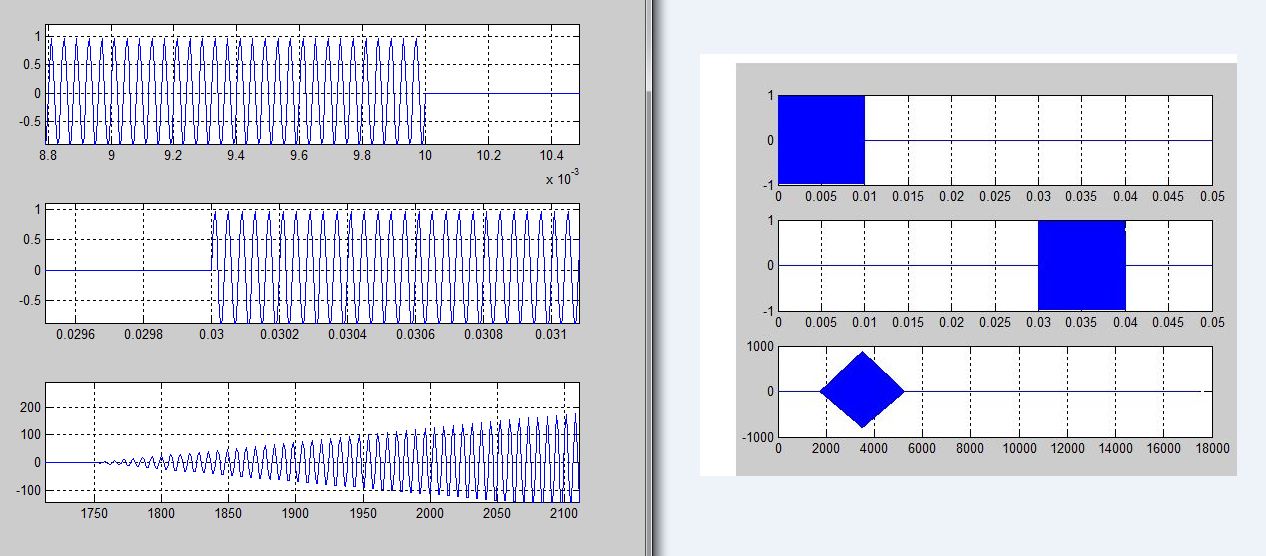Click the -100 y-axis tick label
Image resolution: width=1266 pixels, height=556 pixels.
[x=27, y=490]
